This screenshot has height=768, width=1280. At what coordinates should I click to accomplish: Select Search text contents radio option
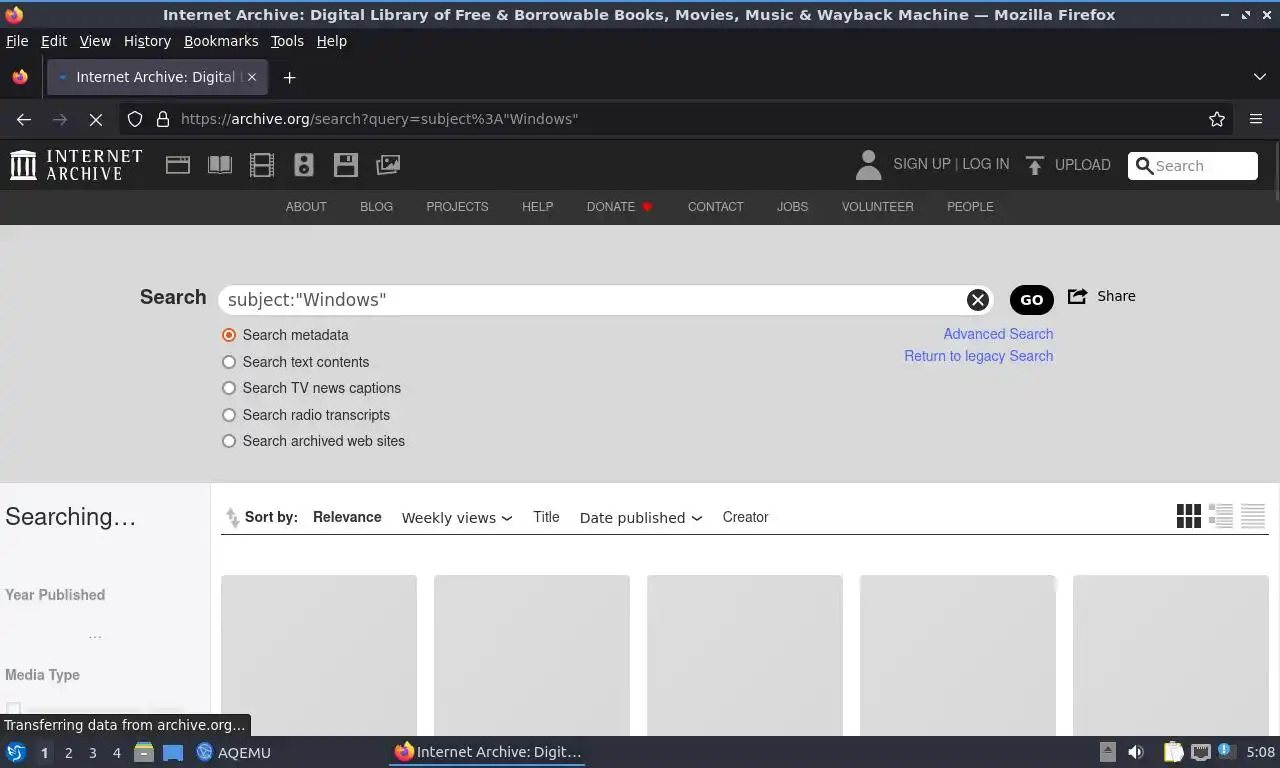[229, 362]
